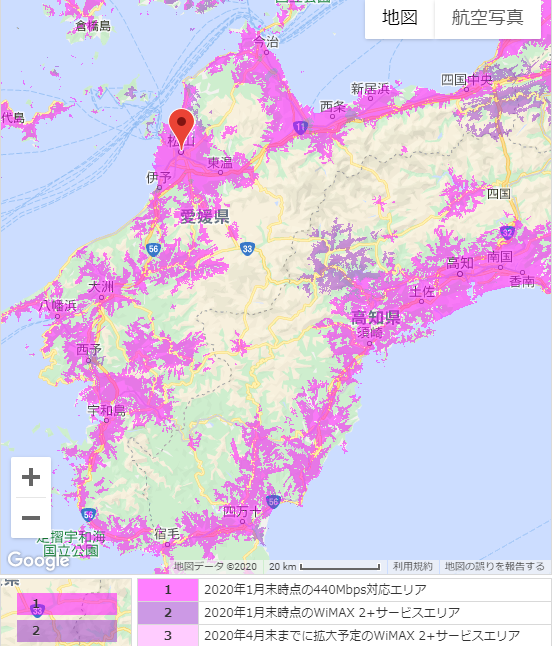Click route 33 highway shield on map
Viewport: 552px width, 646px height.
[247, 248]
